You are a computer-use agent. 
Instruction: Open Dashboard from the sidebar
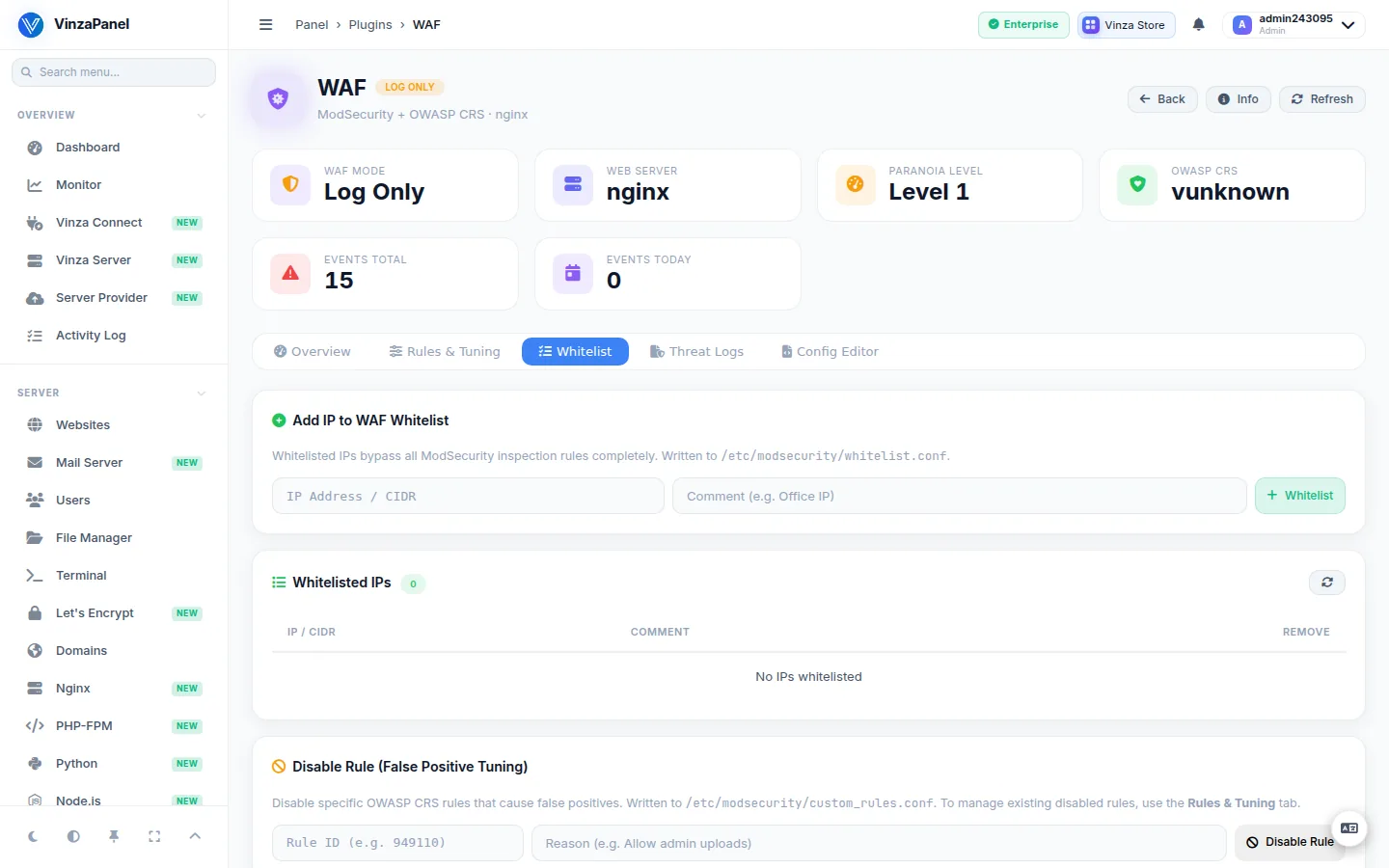(114, 148)
